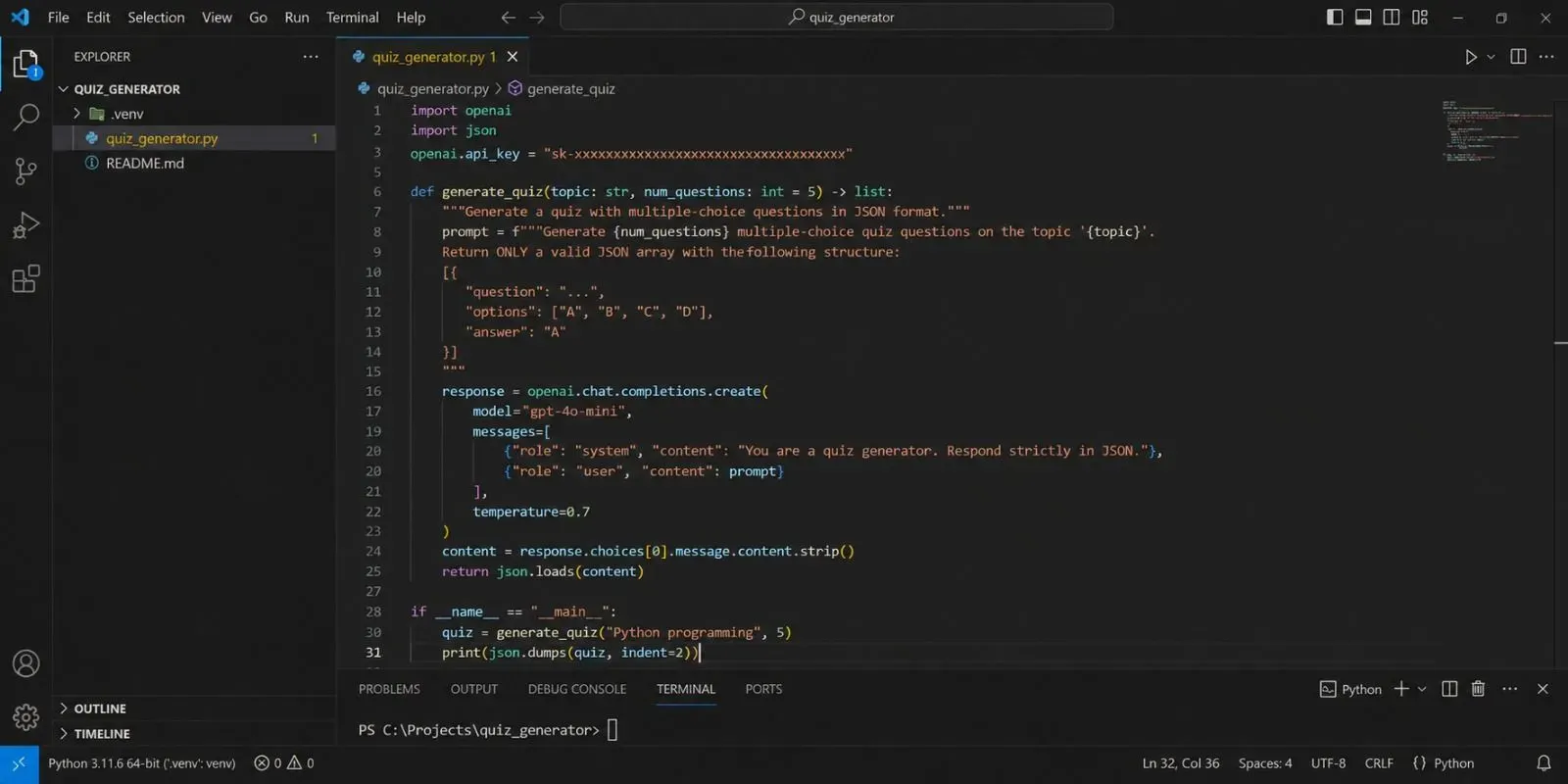
Task: Open the Run menu
Action: [x=297, y=18]
